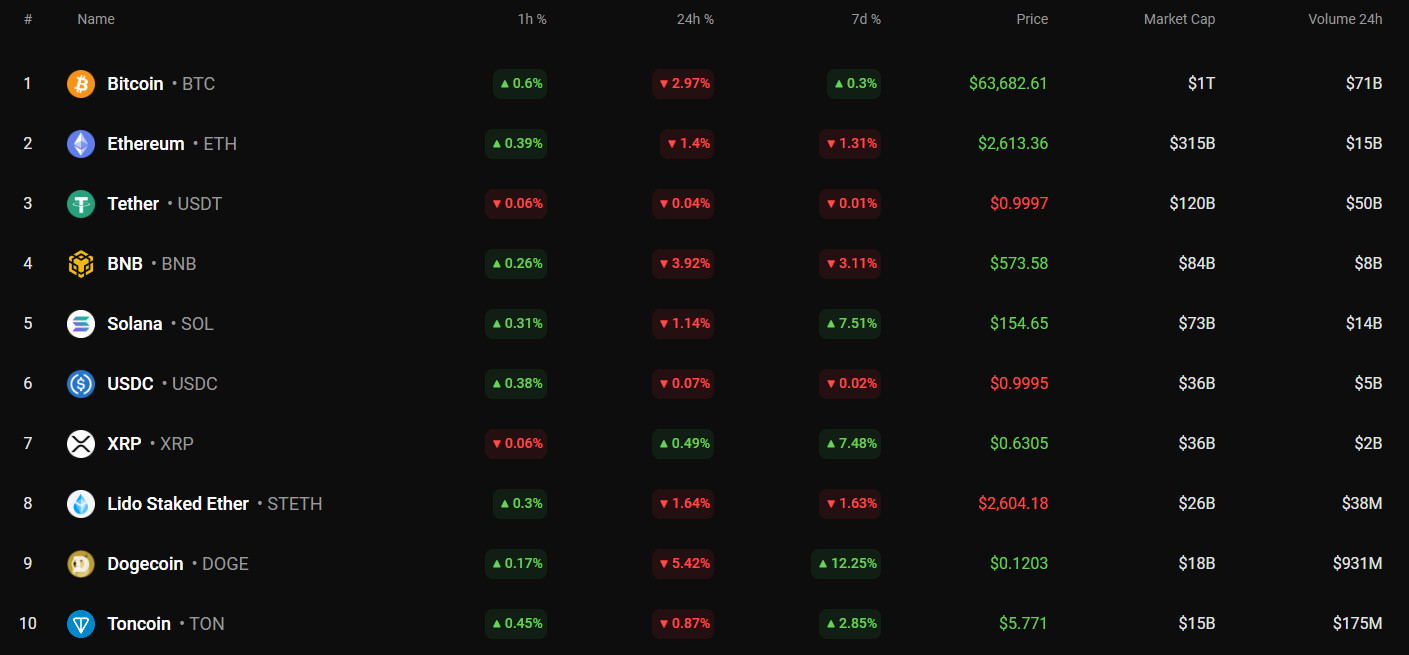Open the Dogecoin name link

(x=145, y=564)
